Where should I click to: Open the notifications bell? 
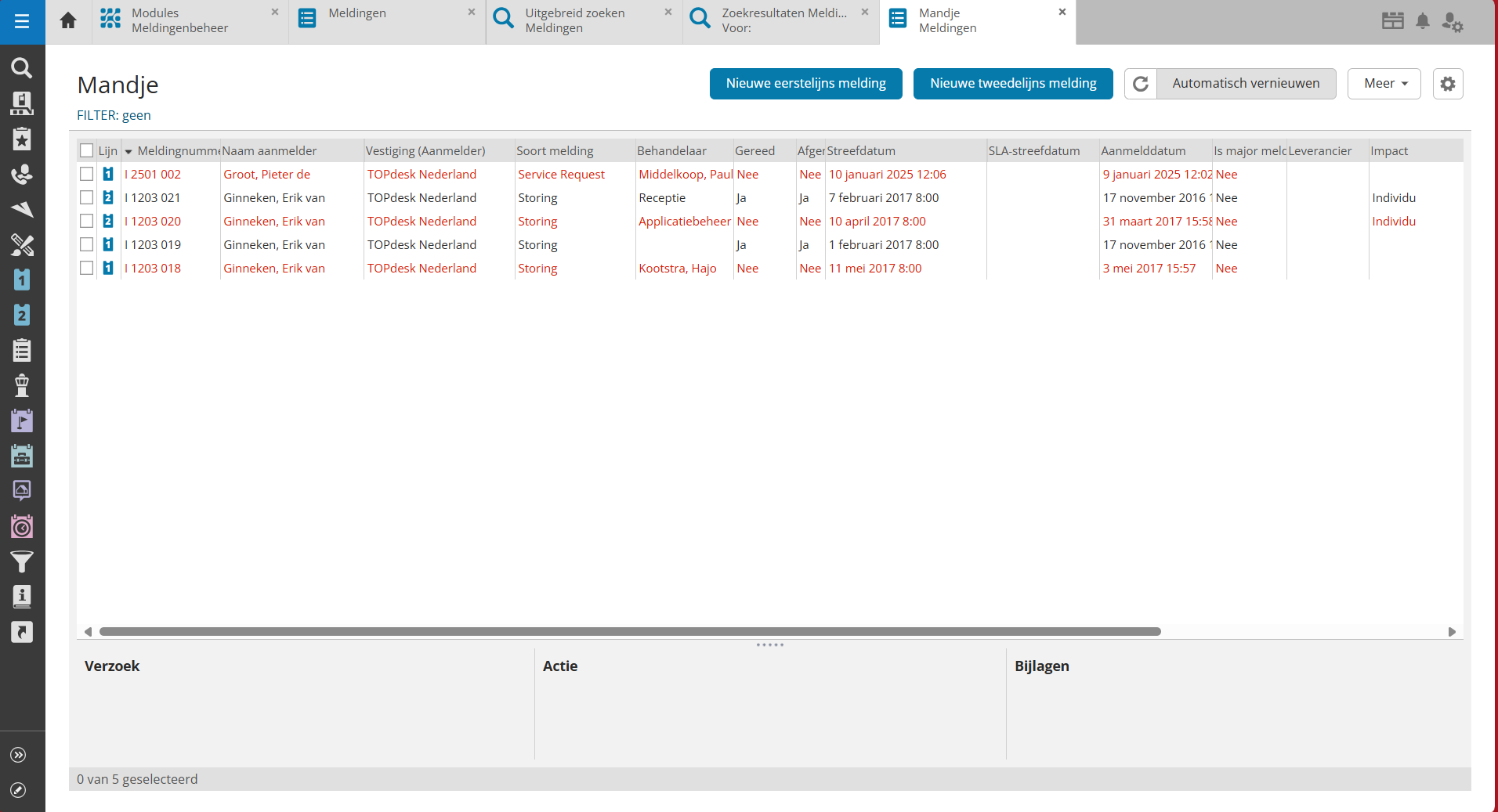pyautogui.click(x=1423, y=21)
